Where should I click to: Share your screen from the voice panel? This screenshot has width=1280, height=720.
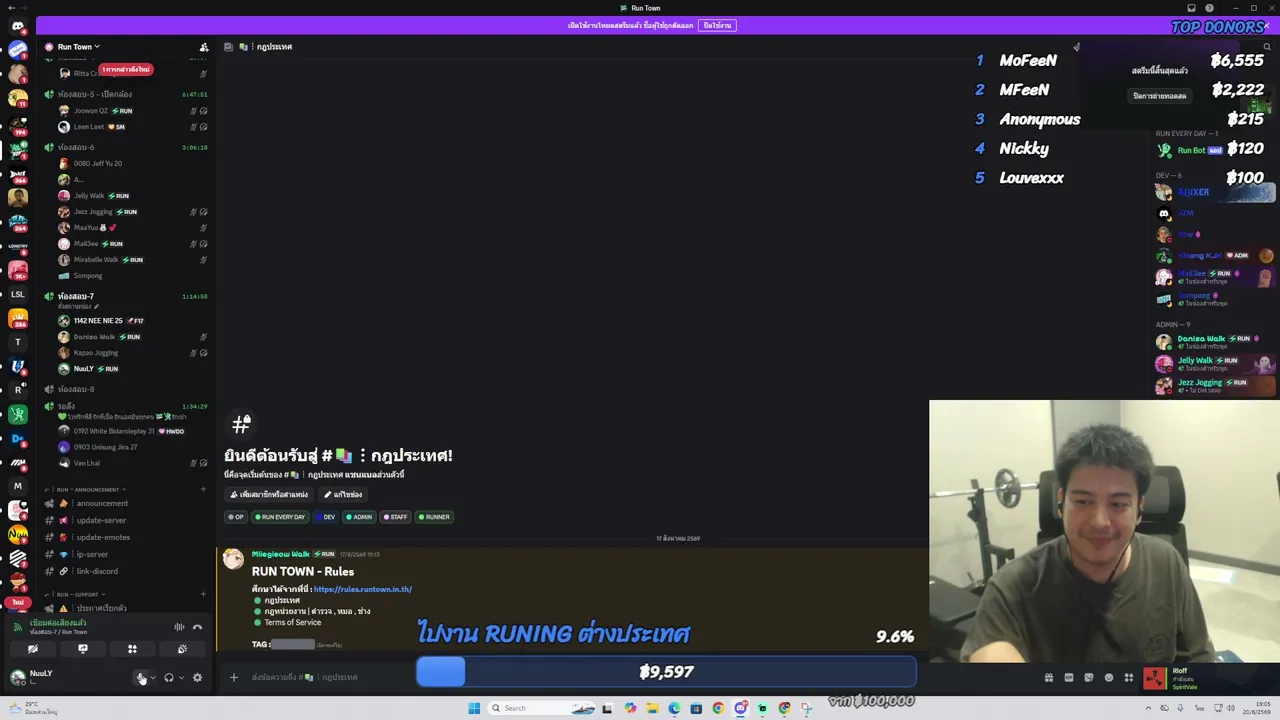coord(83,649)
